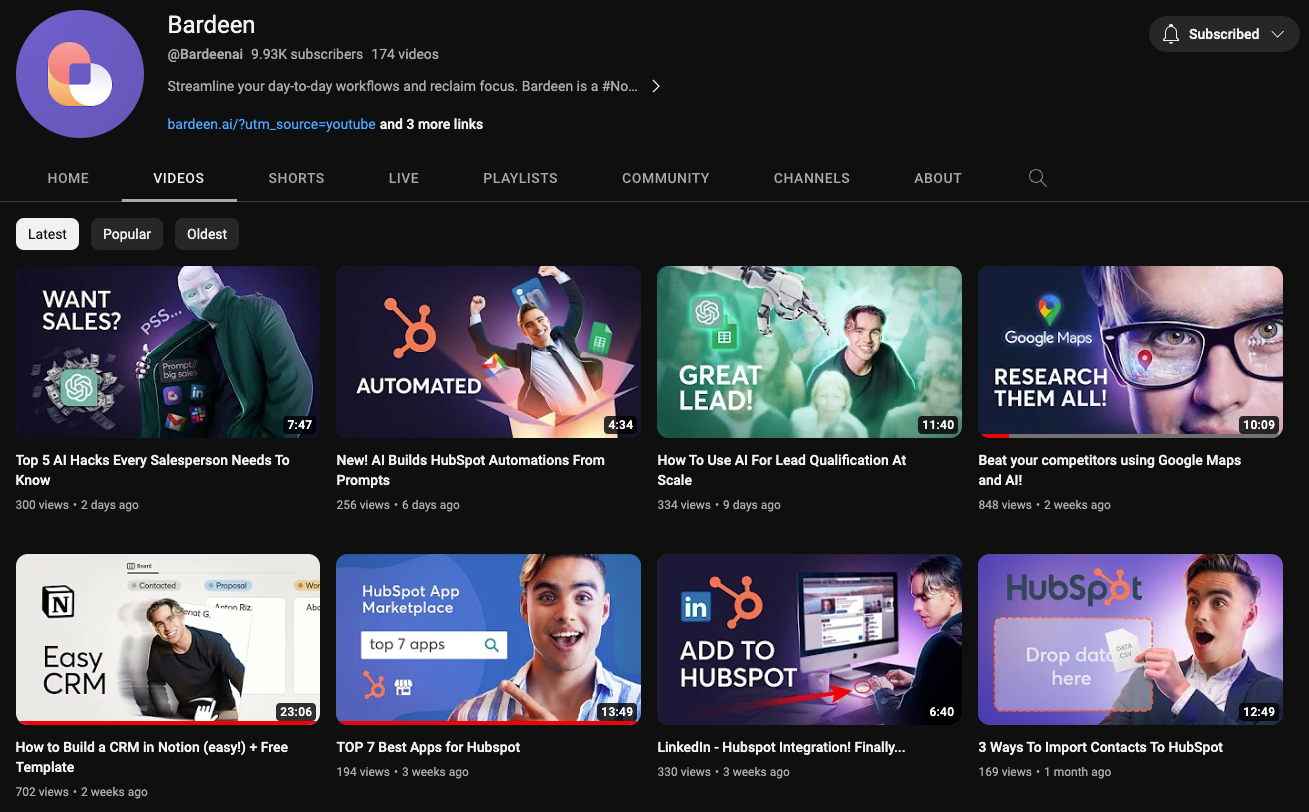Open the Subscribed notification options dropdown
Viewport: 1309px width, 812px height.
pos(1277,33)
